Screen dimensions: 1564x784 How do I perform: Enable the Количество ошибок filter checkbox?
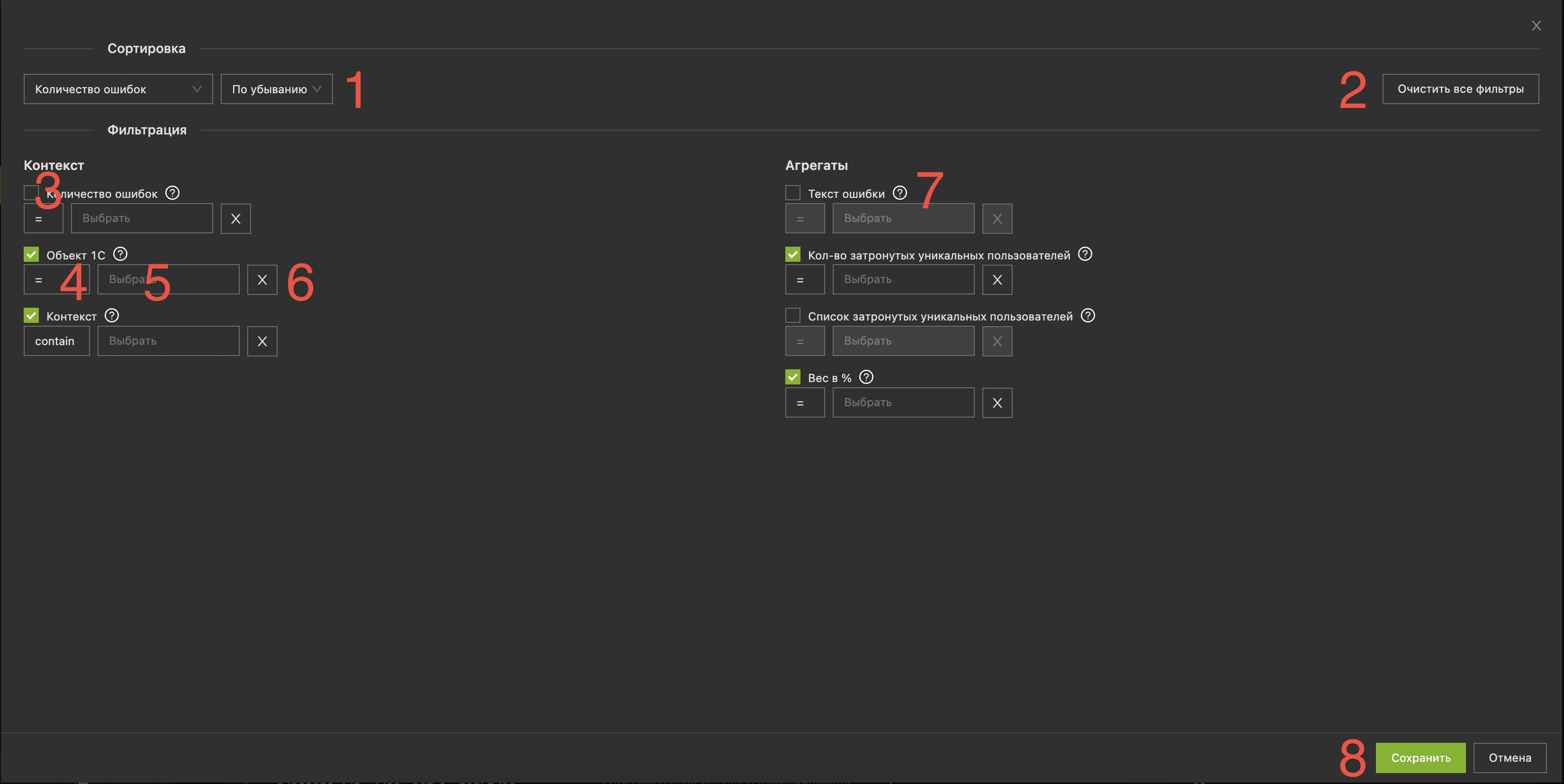pos(31,193)
